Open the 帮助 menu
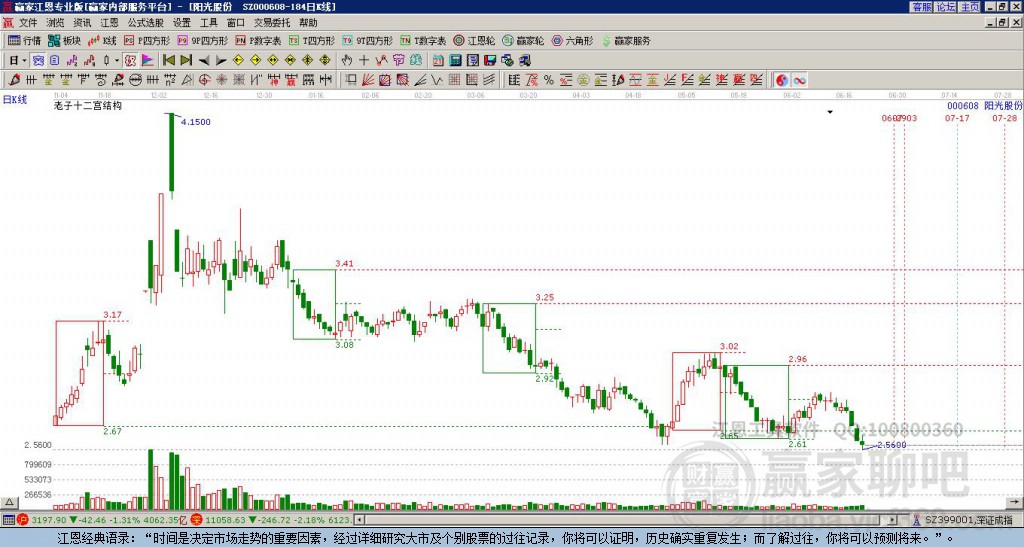 click(308, 23)
